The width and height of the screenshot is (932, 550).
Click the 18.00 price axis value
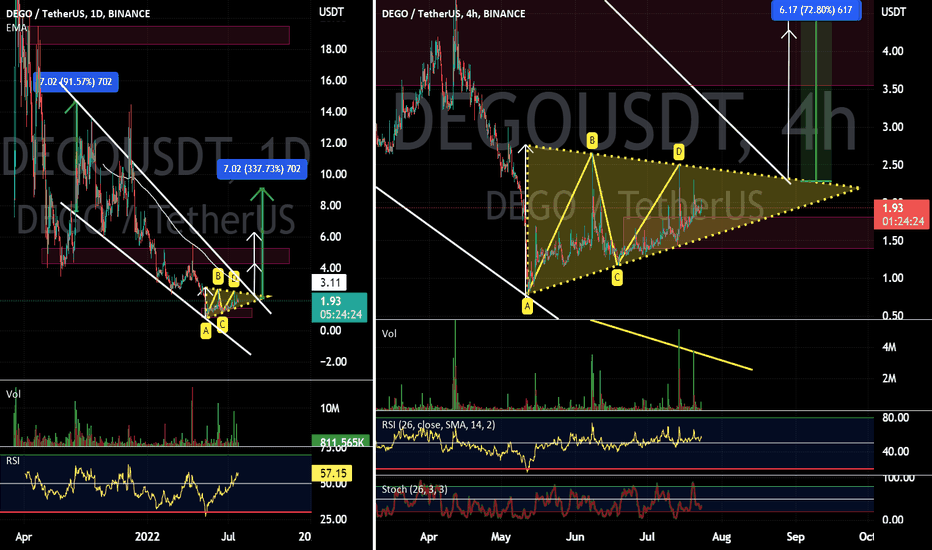tap(333, 49)
